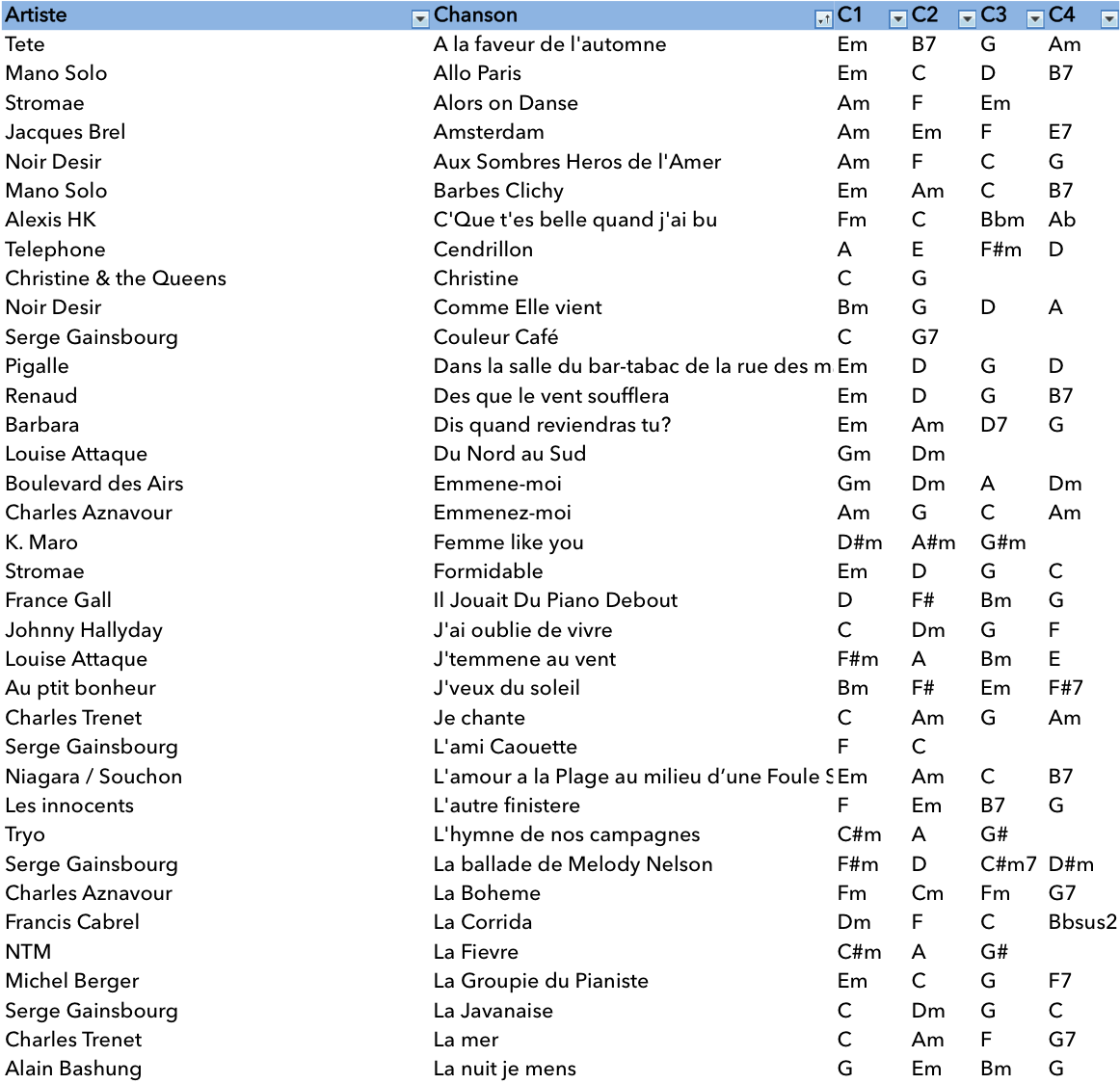Select the 'Emmenez-moi' song cell
This screenshot has width=1120, height=1084.
coord(502,513)
